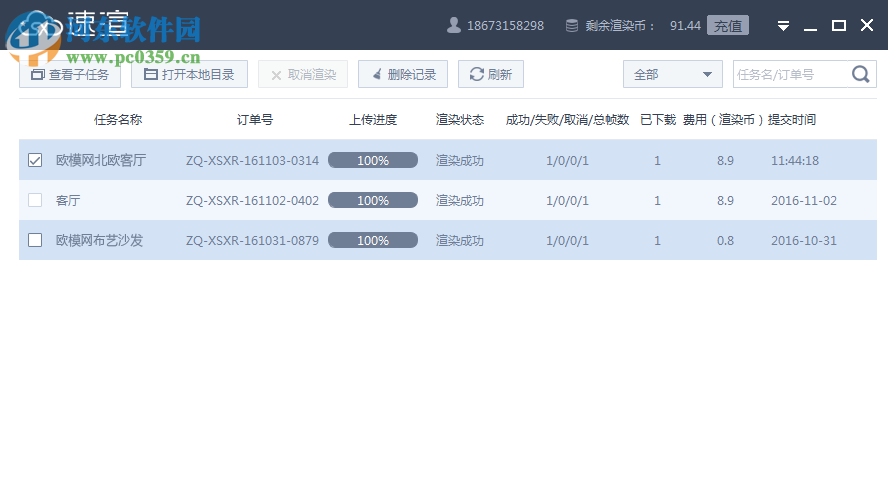Click submit date 2016-11-02
Viewport: 888px width, 488px height.
click(804, 201)
